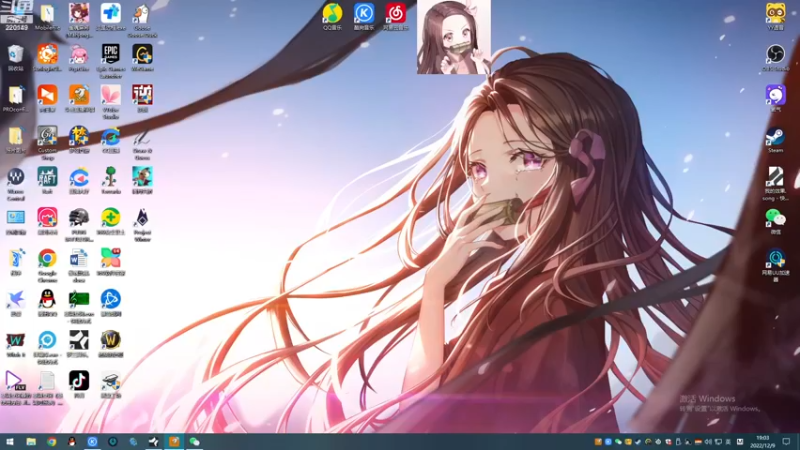Open the Steam shortcut on the right
The width and height of the screenshot is (800, 450).
click(775, 137)
